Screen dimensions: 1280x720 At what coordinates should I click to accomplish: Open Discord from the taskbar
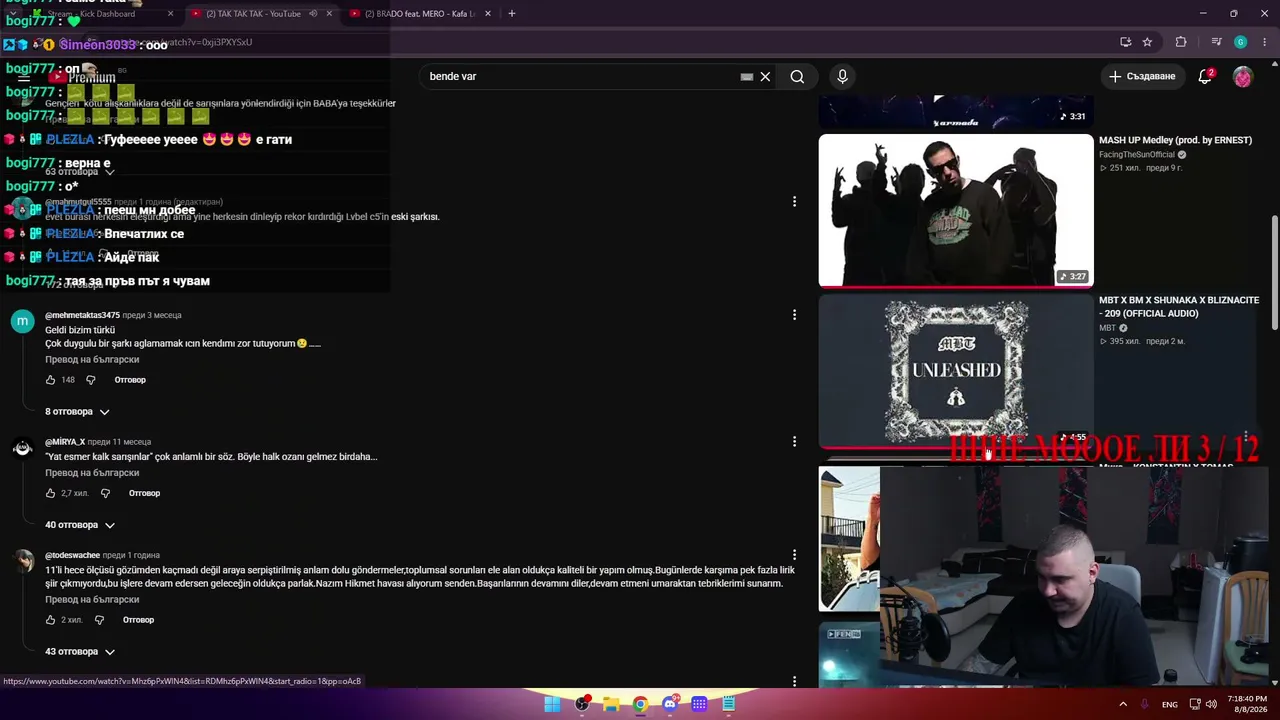670,704
